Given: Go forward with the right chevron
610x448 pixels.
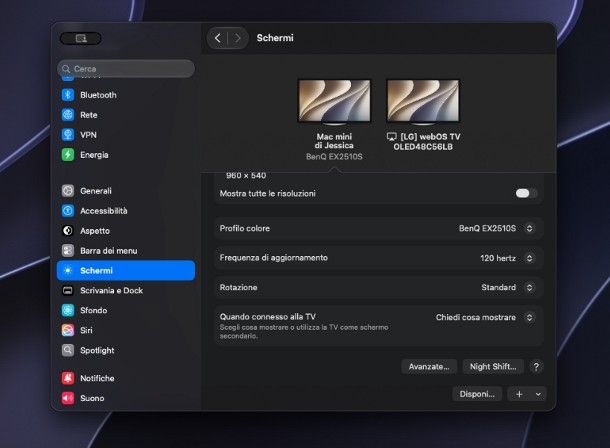Looking at the screenshot, I should (x=237, y=38).
